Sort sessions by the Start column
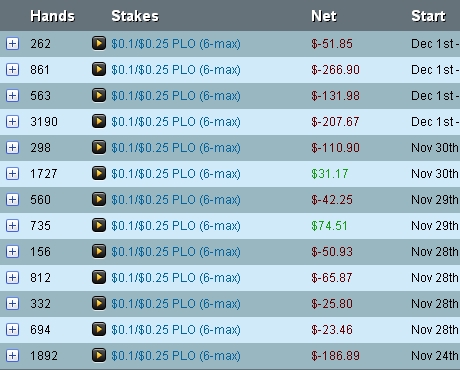 (x=428, y=16)
